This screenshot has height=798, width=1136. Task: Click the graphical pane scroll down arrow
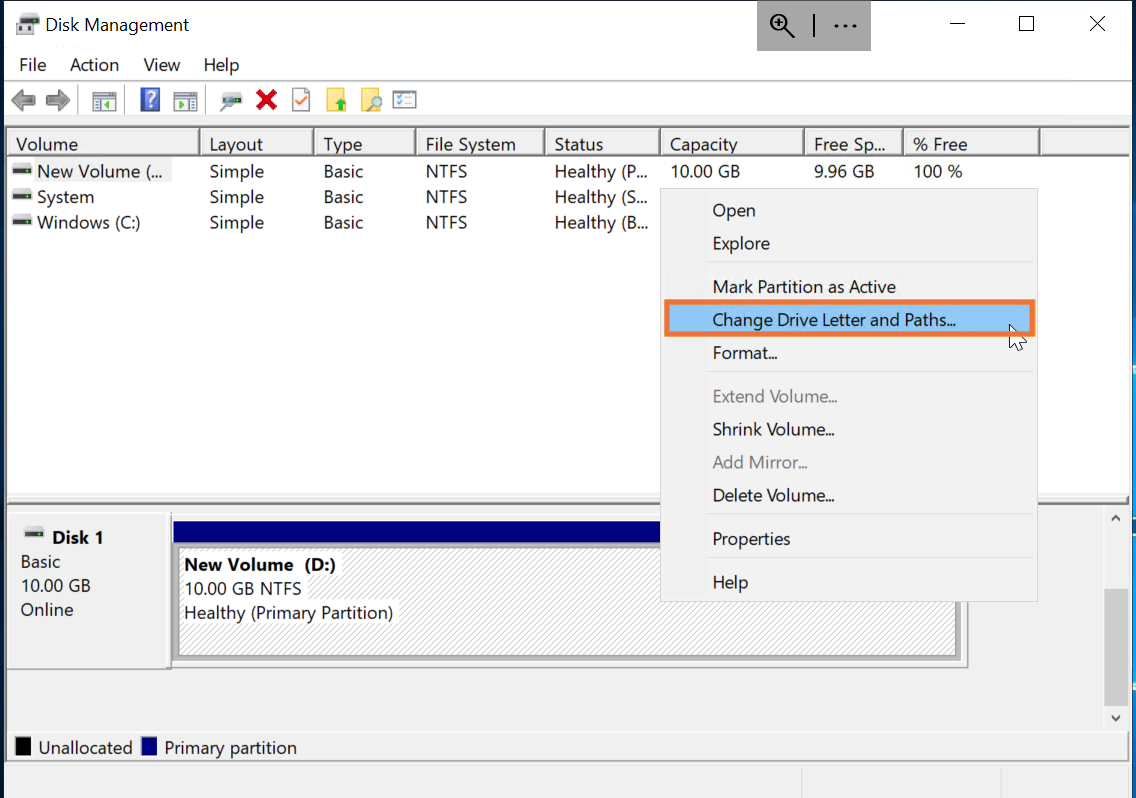click(x=1116, y=718)
